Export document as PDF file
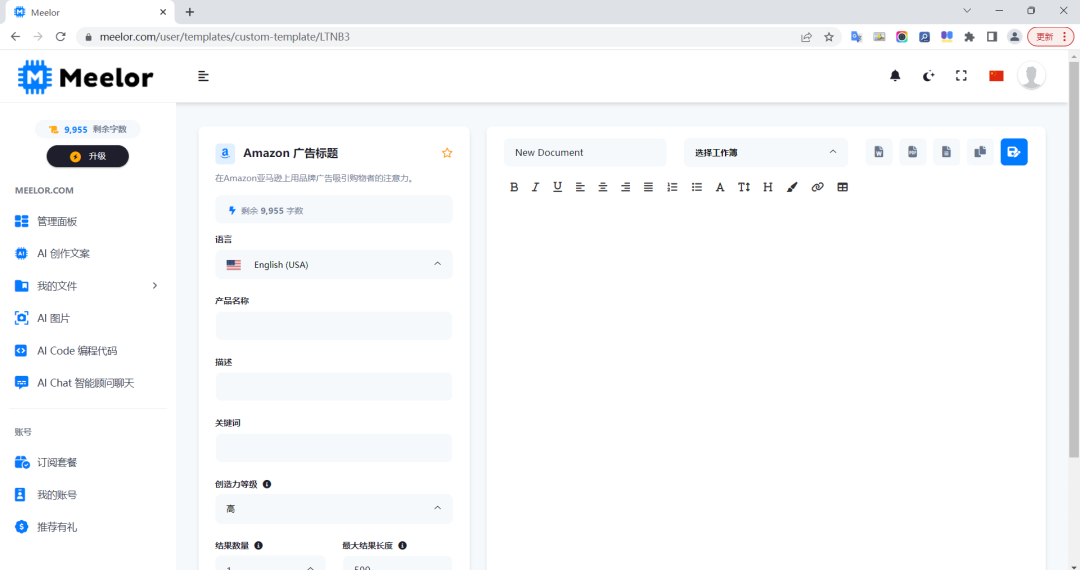1080x570 pixels. 913,152
